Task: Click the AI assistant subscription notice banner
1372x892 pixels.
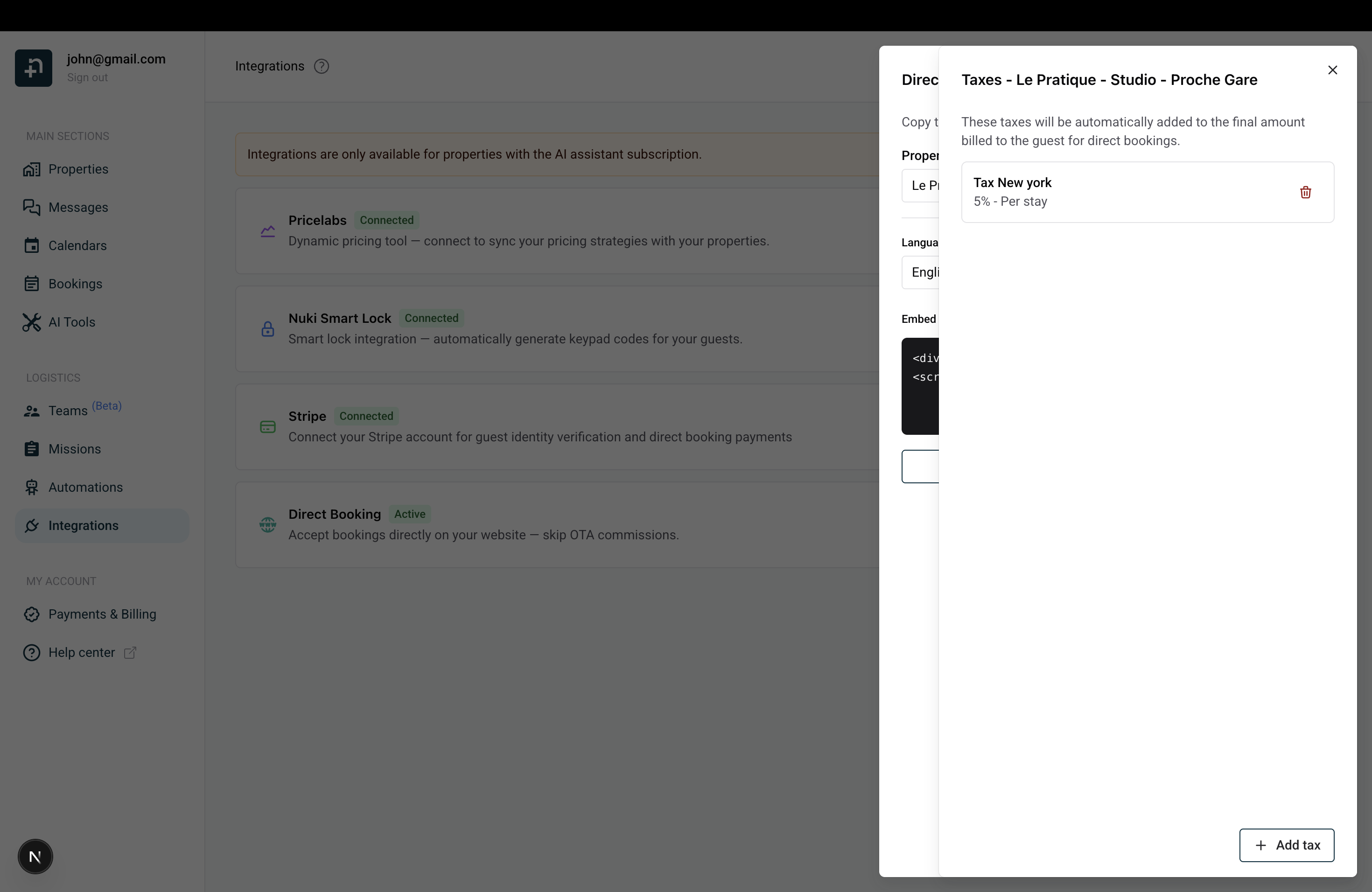Action: [x=557, y=154]
